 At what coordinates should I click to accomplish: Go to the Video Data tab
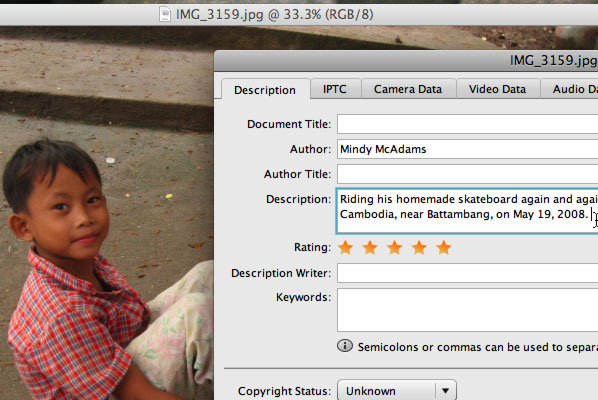498,89
